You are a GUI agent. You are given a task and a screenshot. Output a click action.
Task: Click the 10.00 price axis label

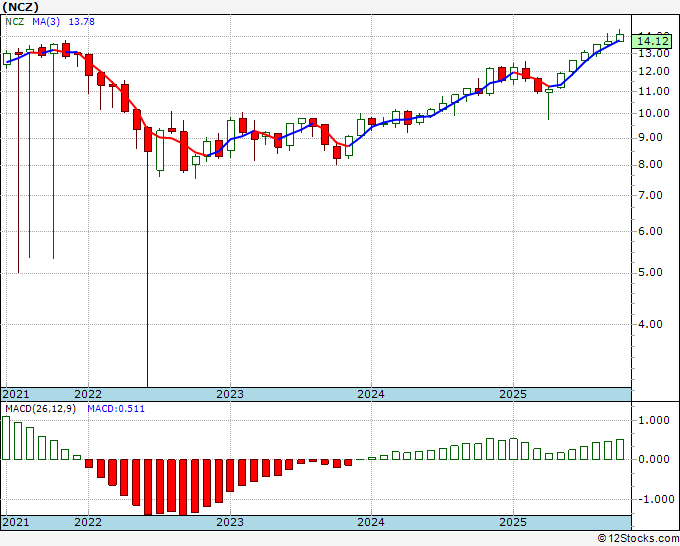pos(654,114)
